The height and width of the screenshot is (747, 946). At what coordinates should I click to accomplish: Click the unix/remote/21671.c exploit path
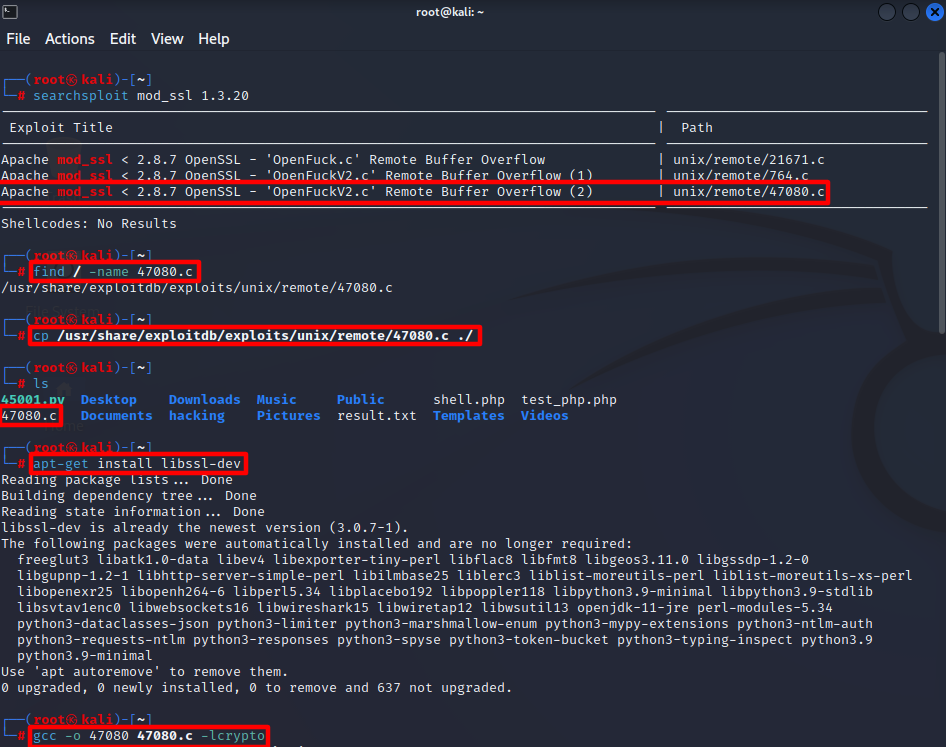pos(749,160)
